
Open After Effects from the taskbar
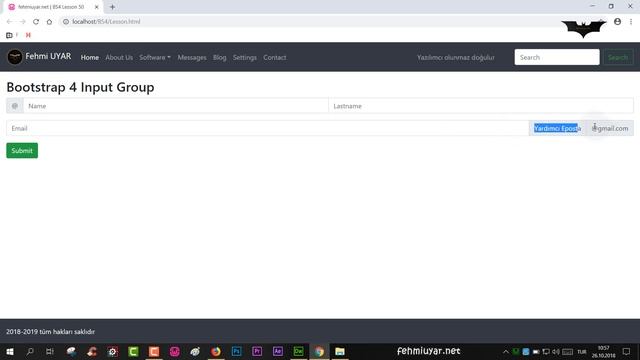pos(278,351)
